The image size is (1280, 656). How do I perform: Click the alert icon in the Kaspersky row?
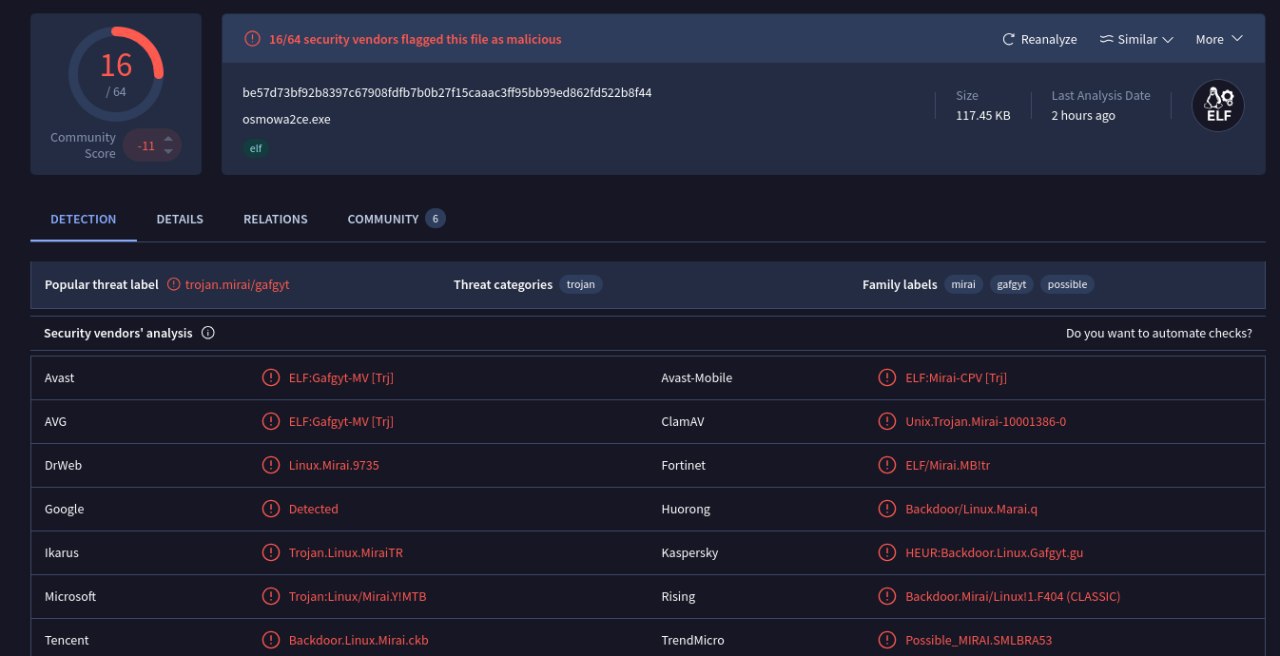[887, 552]
